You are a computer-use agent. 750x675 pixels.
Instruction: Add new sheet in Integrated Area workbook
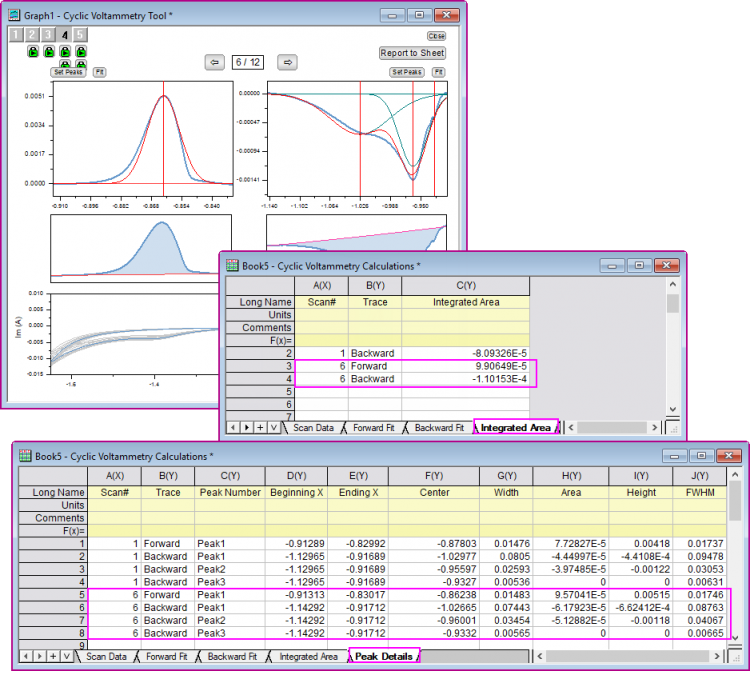260,428
